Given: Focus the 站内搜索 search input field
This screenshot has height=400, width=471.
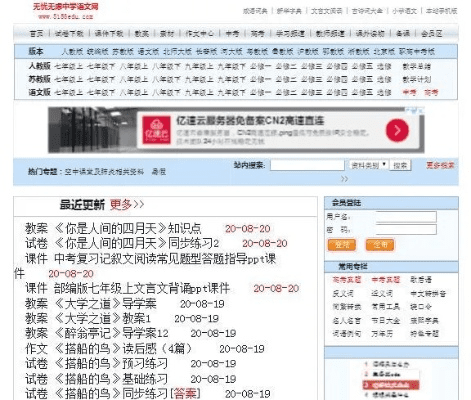Looking at the screenshot, I should click(x=307, y=165).
